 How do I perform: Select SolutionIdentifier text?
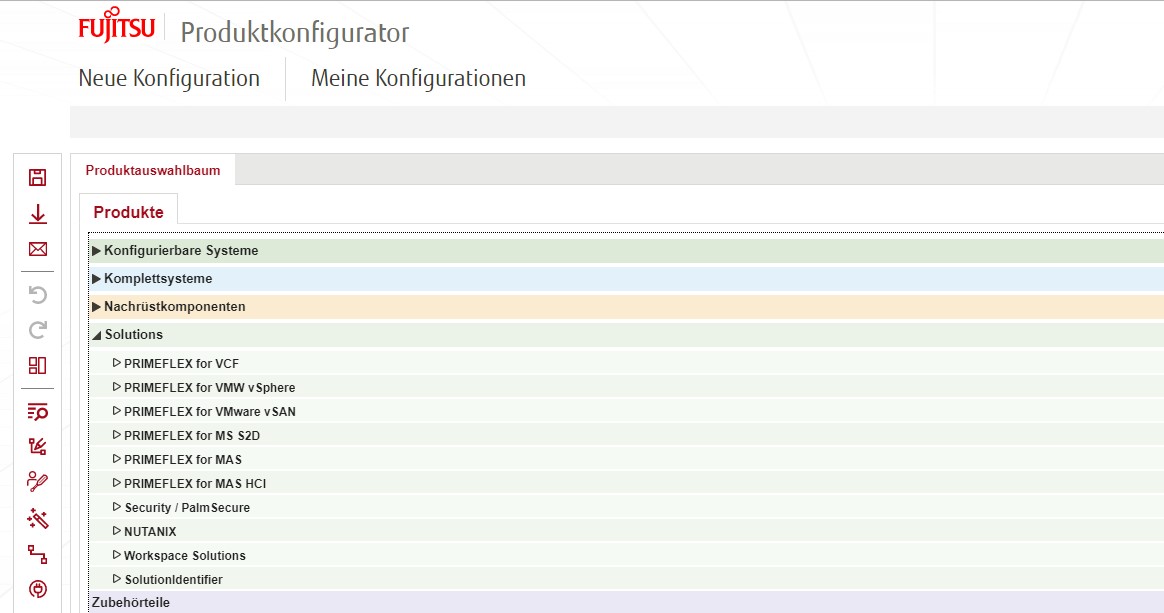pos(174,580)
